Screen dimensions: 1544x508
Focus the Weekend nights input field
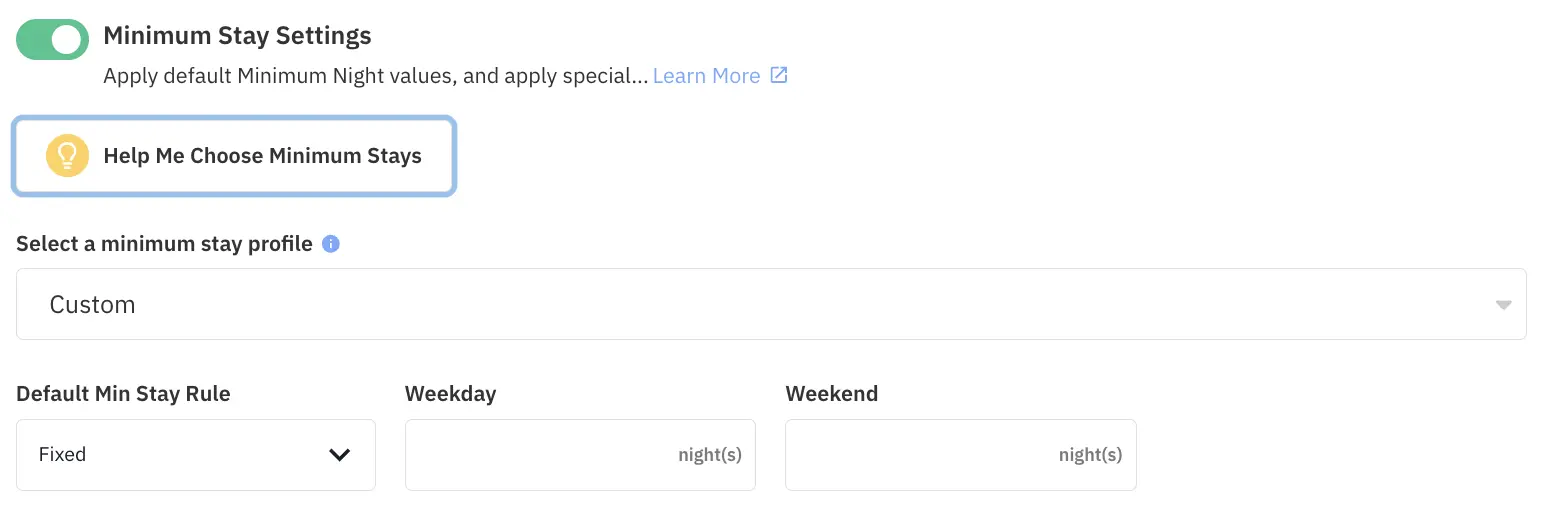920,455
